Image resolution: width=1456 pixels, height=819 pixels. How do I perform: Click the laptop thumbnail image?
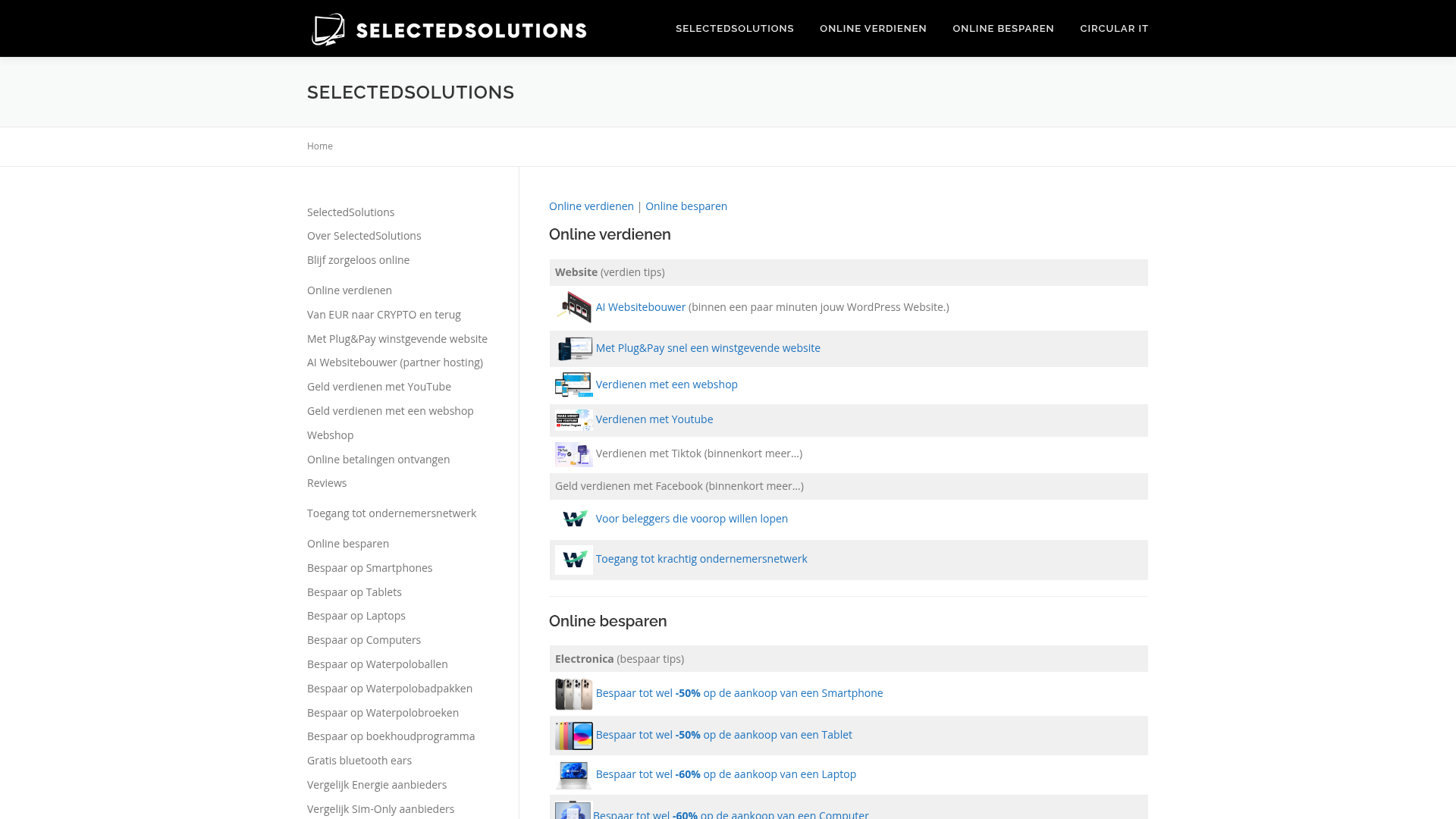574,775
